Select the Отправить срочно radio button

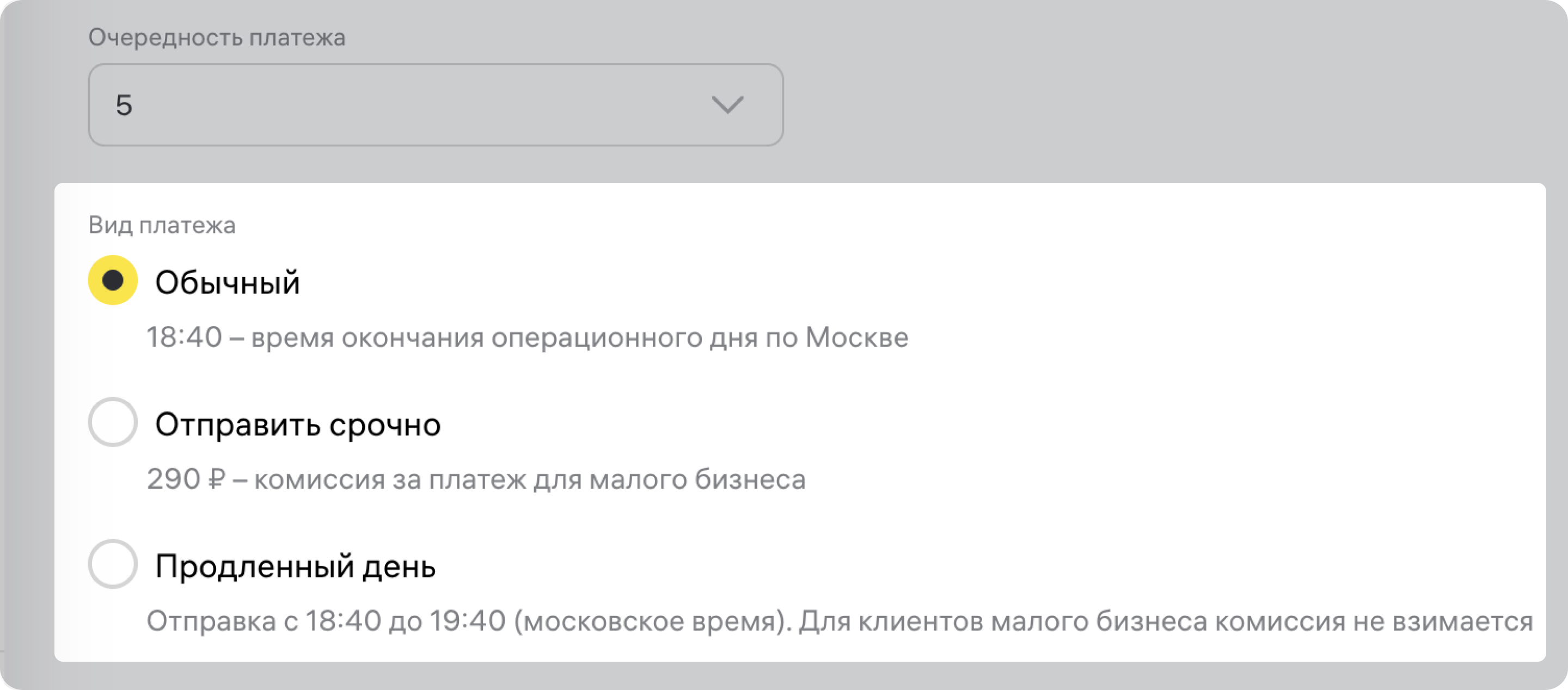coord(113,422)
